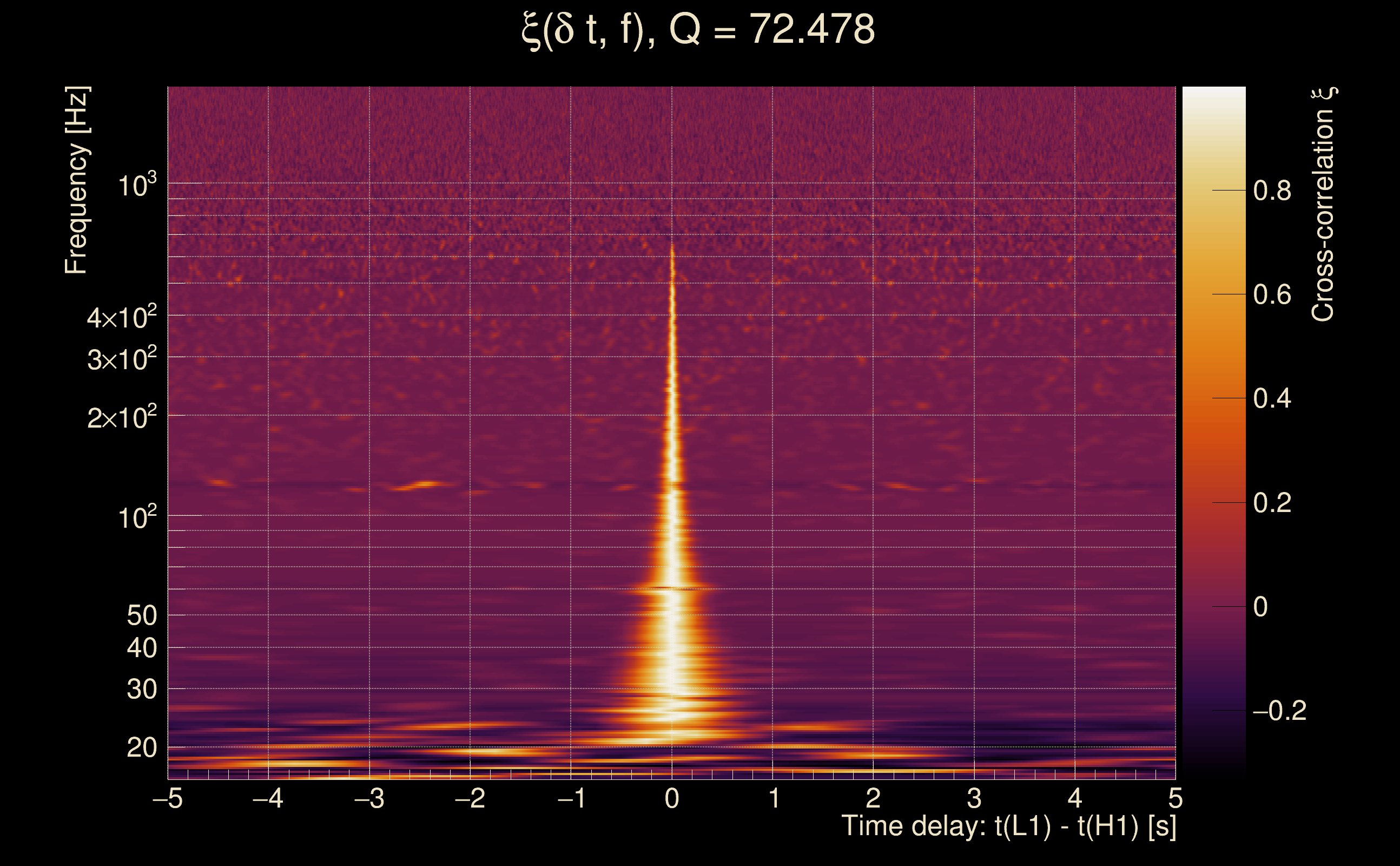Click the 2×10² frequency tick label
The height and width of the screenshot is (866, 1400).
pos(122,417)
